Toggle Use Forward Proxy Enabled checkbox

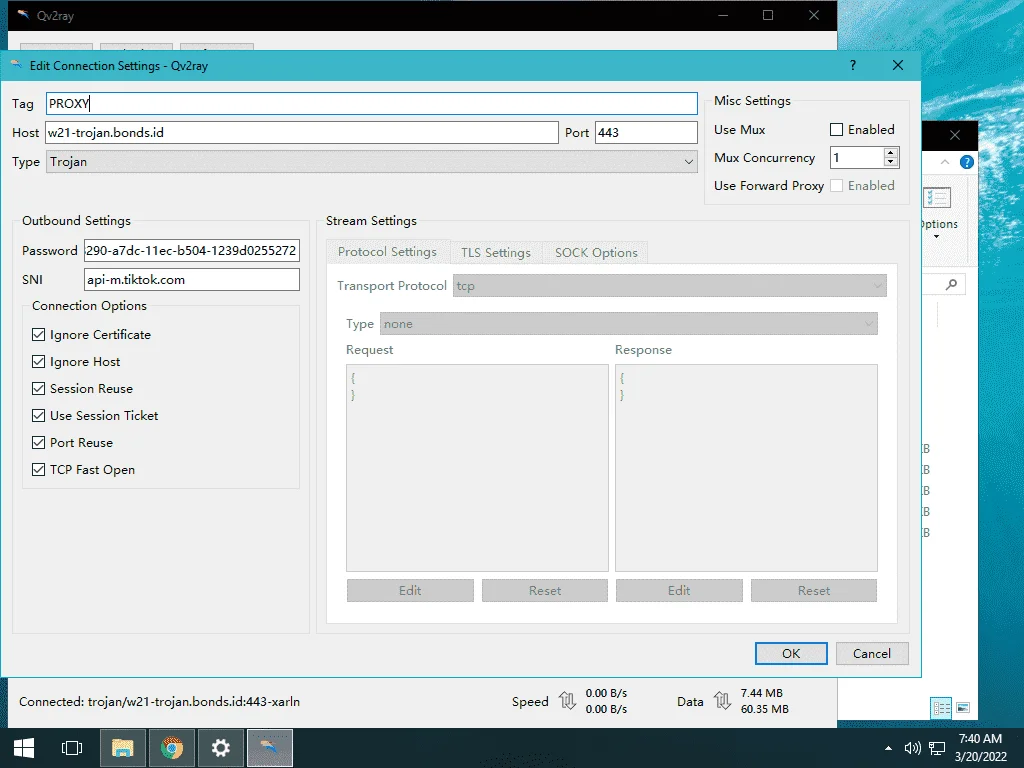click(837, 185)
